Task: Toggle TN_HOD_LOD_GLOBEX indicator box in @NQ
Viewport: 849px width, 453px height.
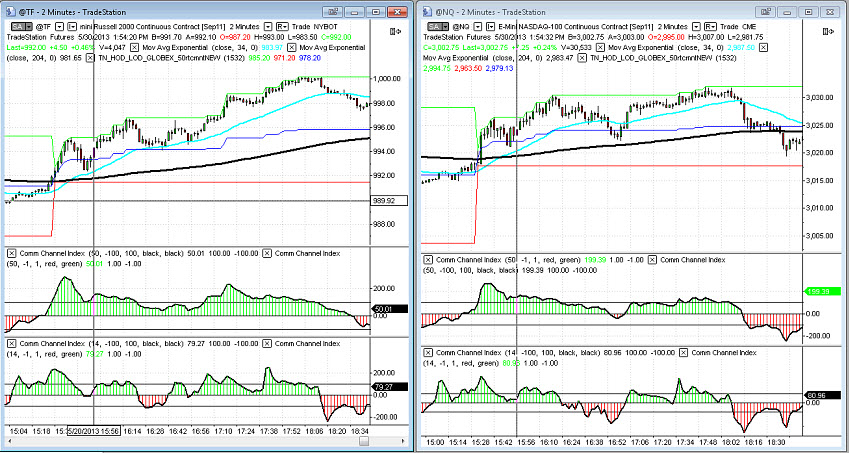Action: click(582, 58)
